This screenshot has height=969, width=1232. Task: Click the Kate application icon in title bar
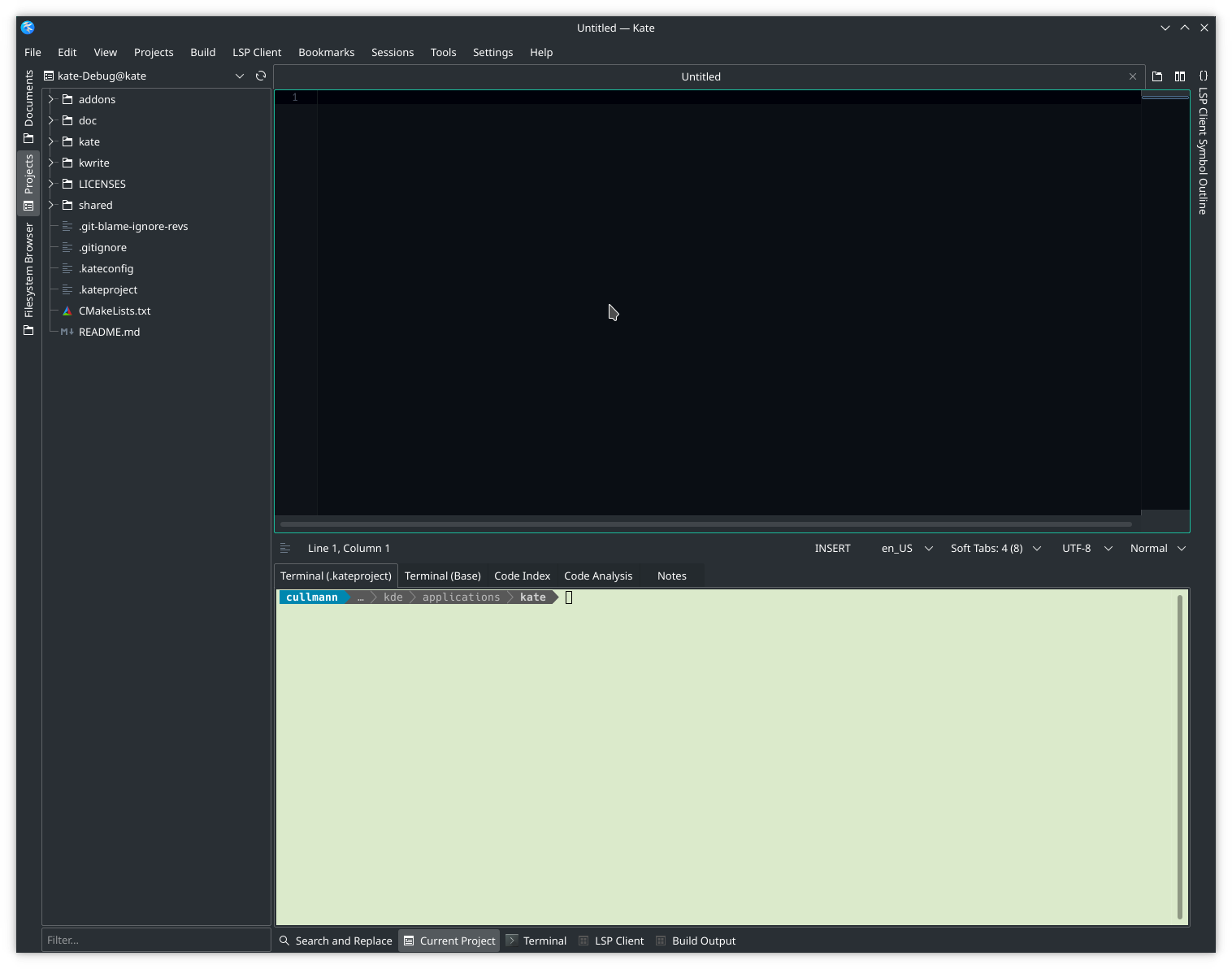(28, 28)
